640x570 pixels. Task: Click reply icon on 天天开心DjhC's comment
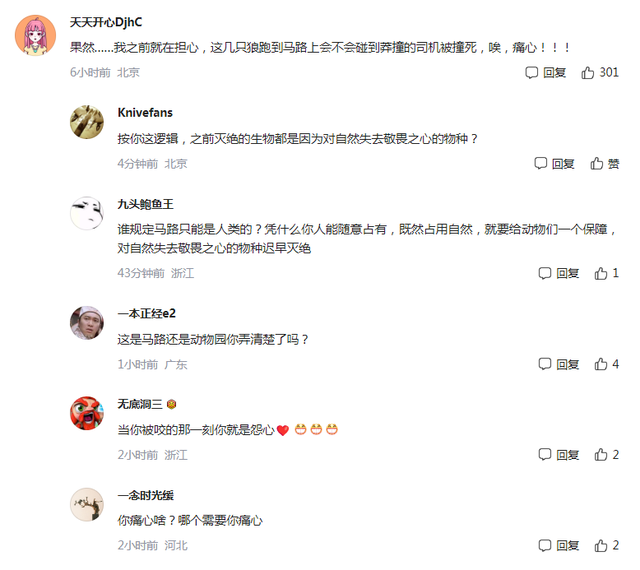click(x=531, y=73)
